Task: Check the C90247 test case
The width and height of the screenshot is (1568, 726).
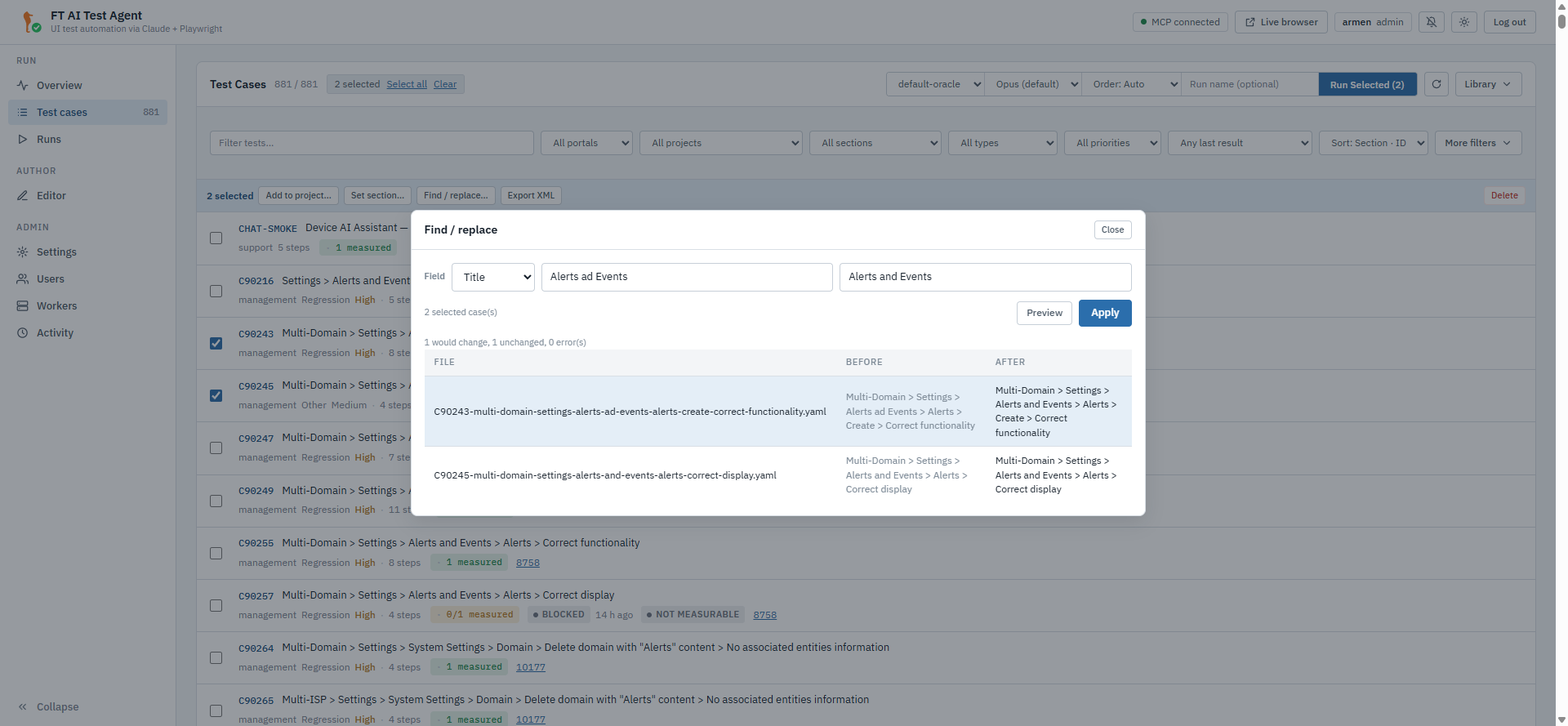Action: (x=216, y=448)
